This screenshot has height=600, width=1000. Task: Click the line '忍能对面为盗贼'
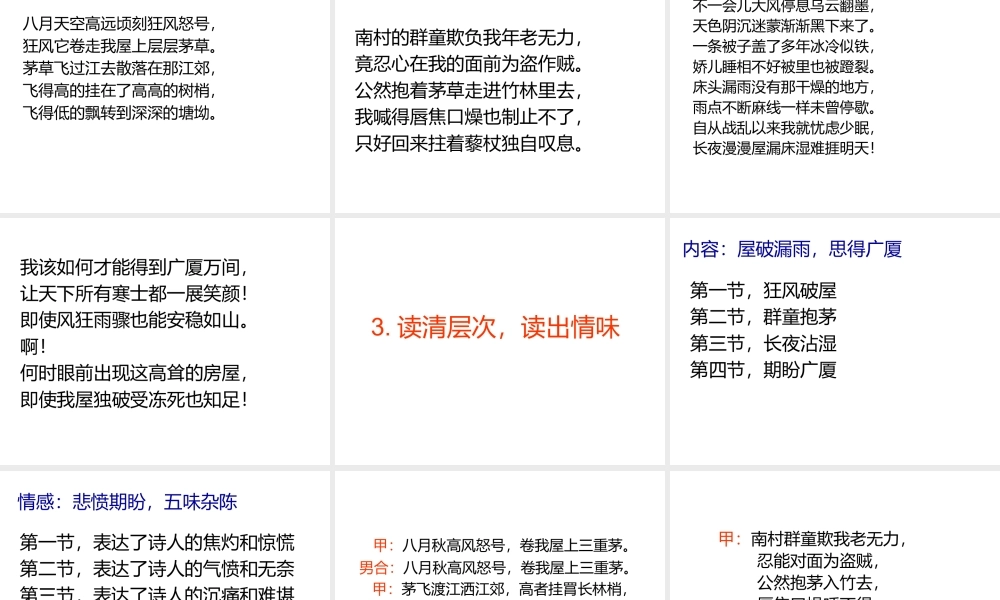tap(820, 561)
